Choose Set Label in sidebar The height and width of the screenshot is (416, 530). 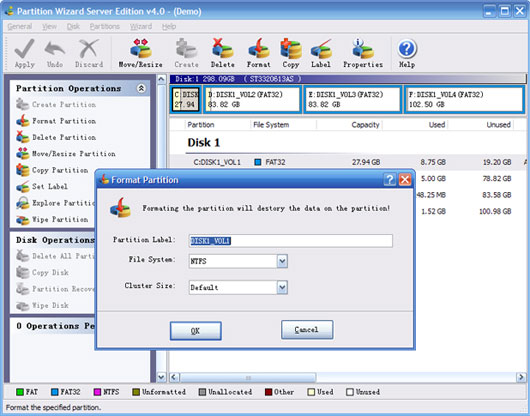[x=42, y=186]
